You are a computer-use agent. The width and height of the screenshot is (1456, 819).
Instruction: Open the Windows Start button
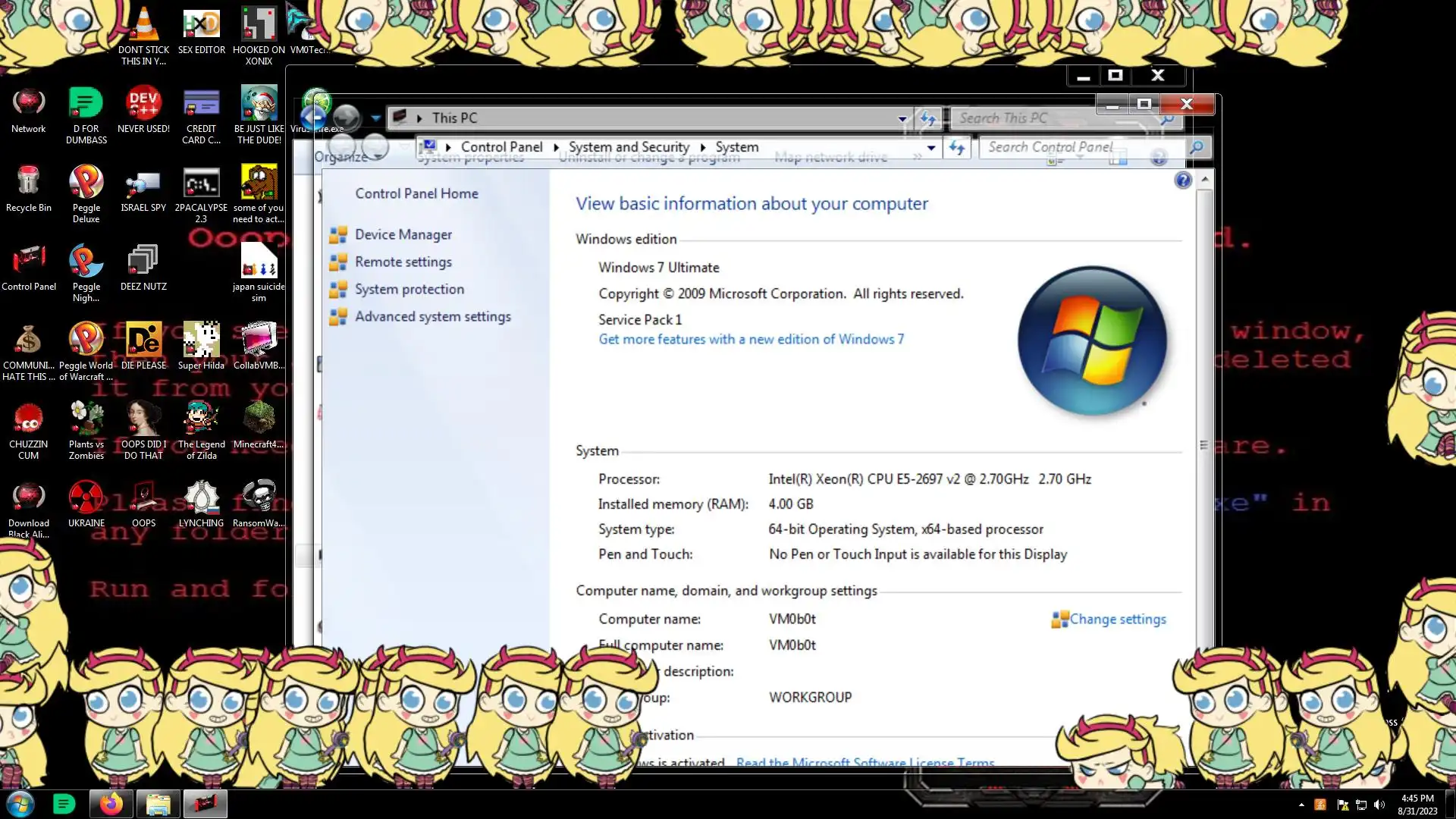(20, 803)
